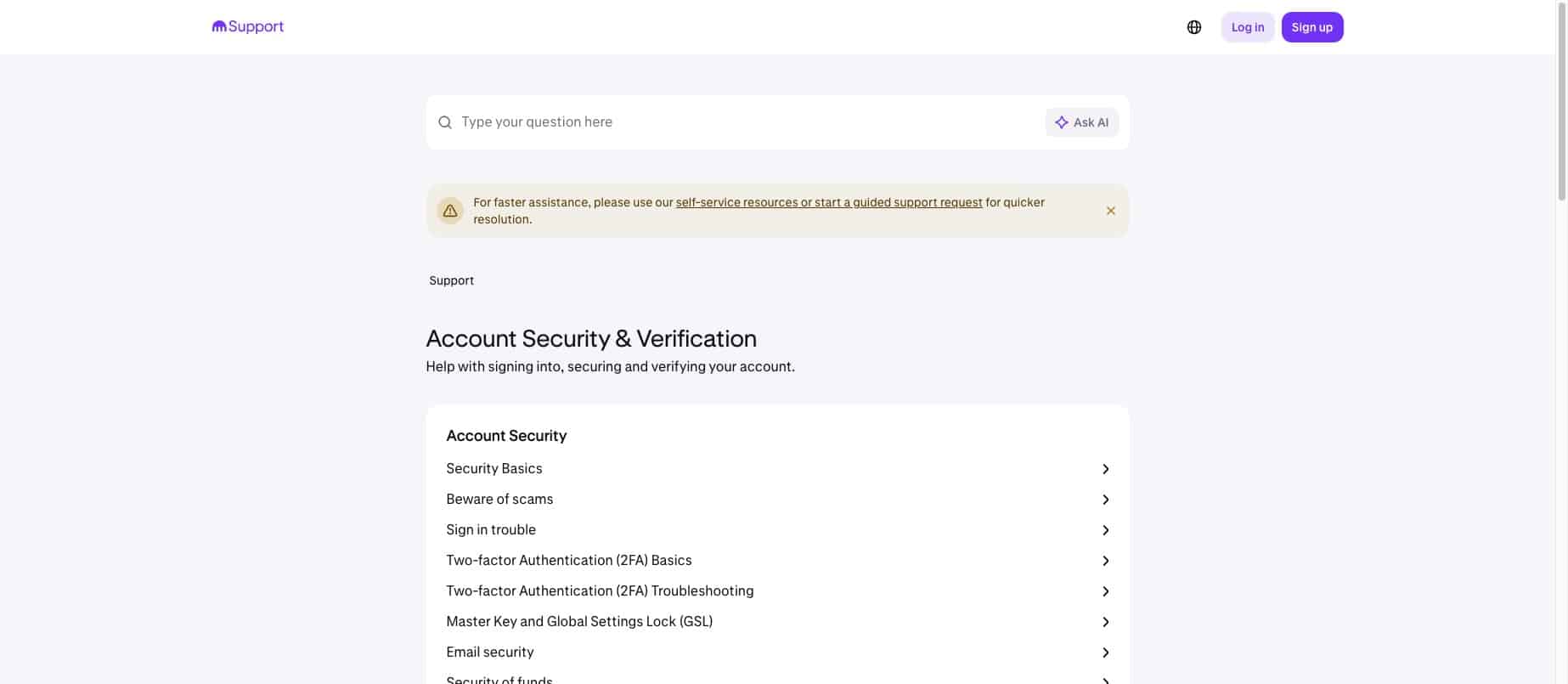Screen dimensions: 1568x684
Task: Open the Kraken Support logo home link
Action: pyautogui.click(x=247, y=27)
